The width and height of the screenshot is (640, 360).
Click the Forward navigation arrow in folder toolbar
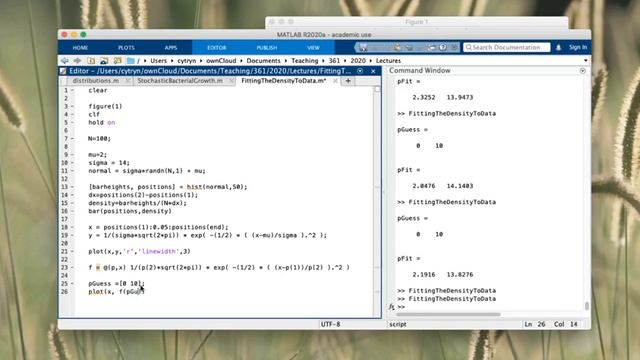[x=78, y=60]
